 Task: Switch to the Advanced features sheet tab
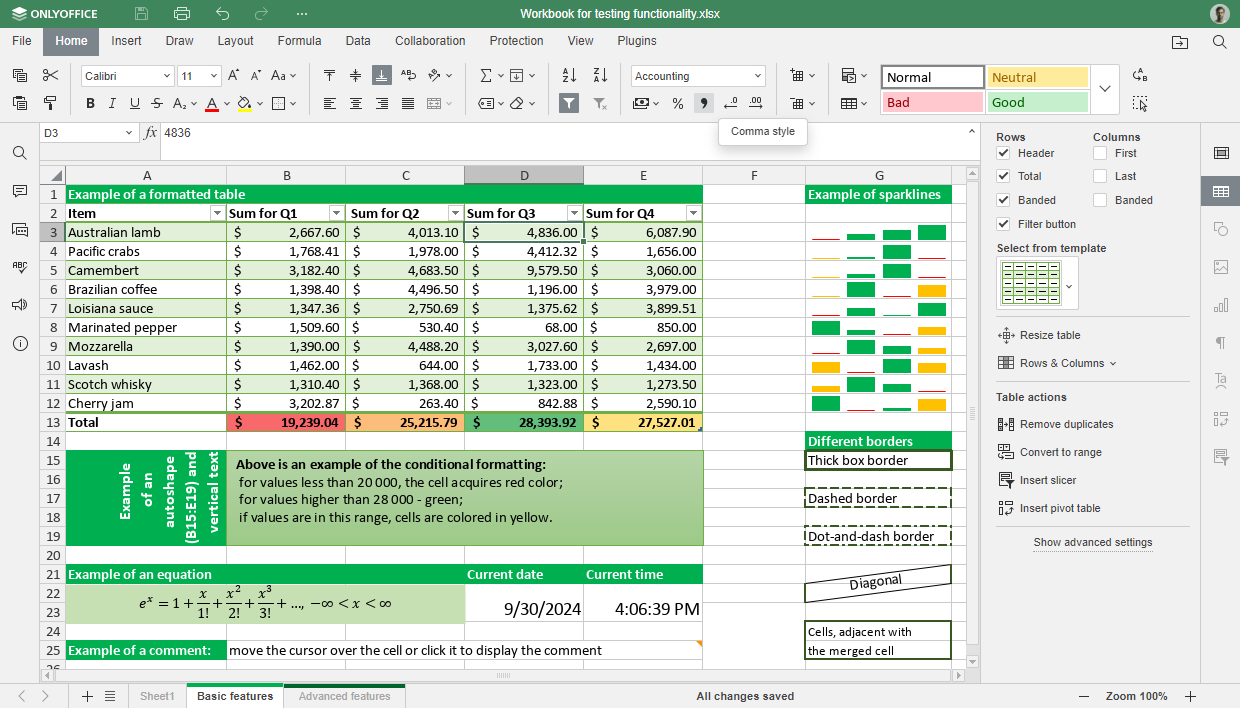(344, 696)
